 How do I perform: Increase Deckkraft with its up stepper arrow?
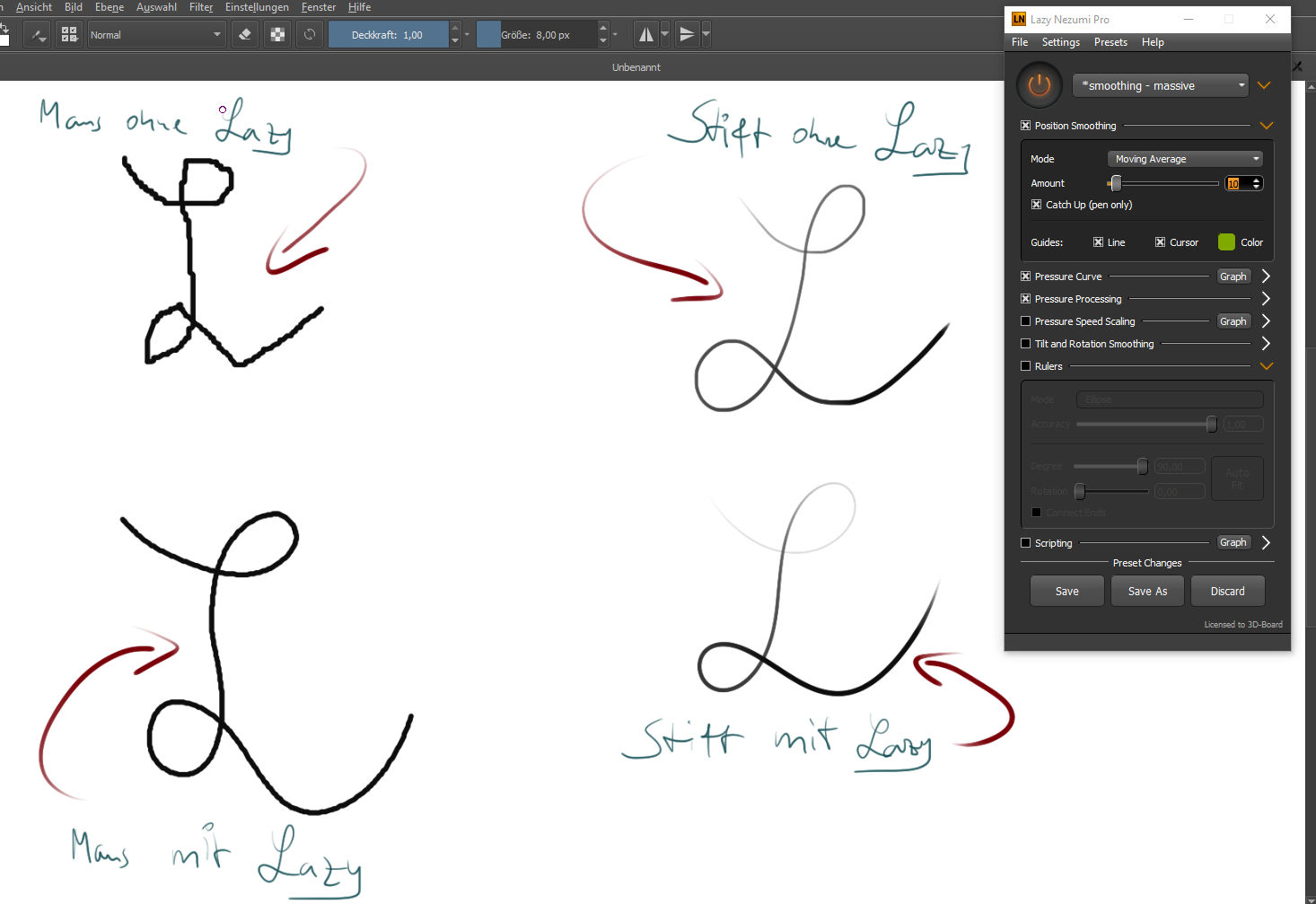454,29
